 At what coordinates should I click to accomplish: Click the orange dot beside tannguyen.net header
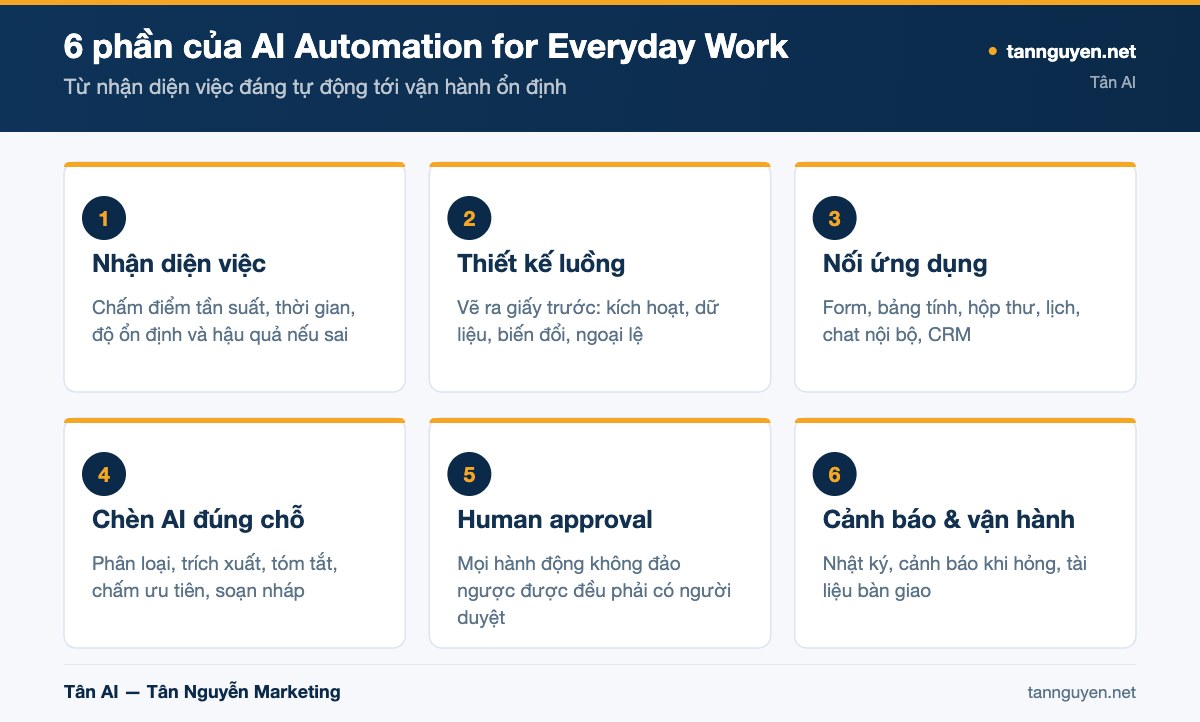pyautogui.click(x=992, y=52)
